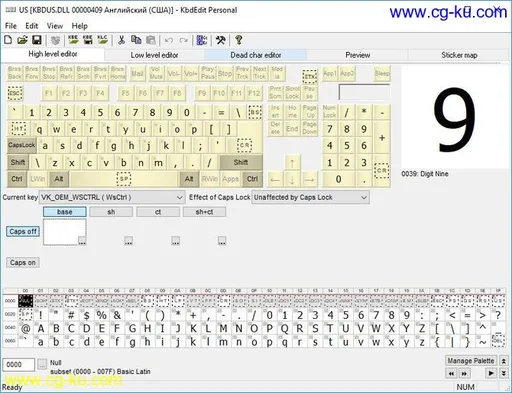Viewport: 512px width, 393px height.
Task: Open the File menu
Action: click(11, 26)
